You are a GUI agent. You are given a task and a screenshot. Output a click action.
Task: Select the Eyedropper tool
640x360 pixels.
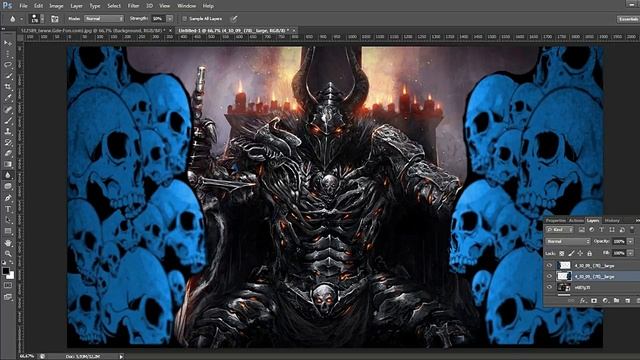(x=8, y=98)
